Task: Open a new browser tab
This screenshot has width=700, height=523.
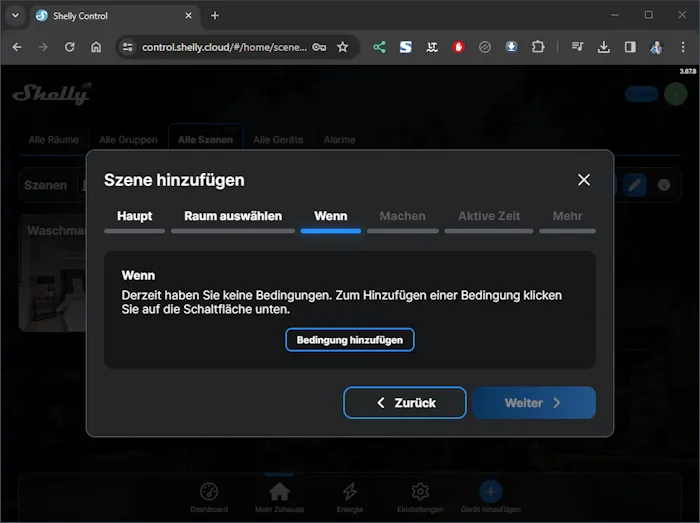Action: (215, 15)
